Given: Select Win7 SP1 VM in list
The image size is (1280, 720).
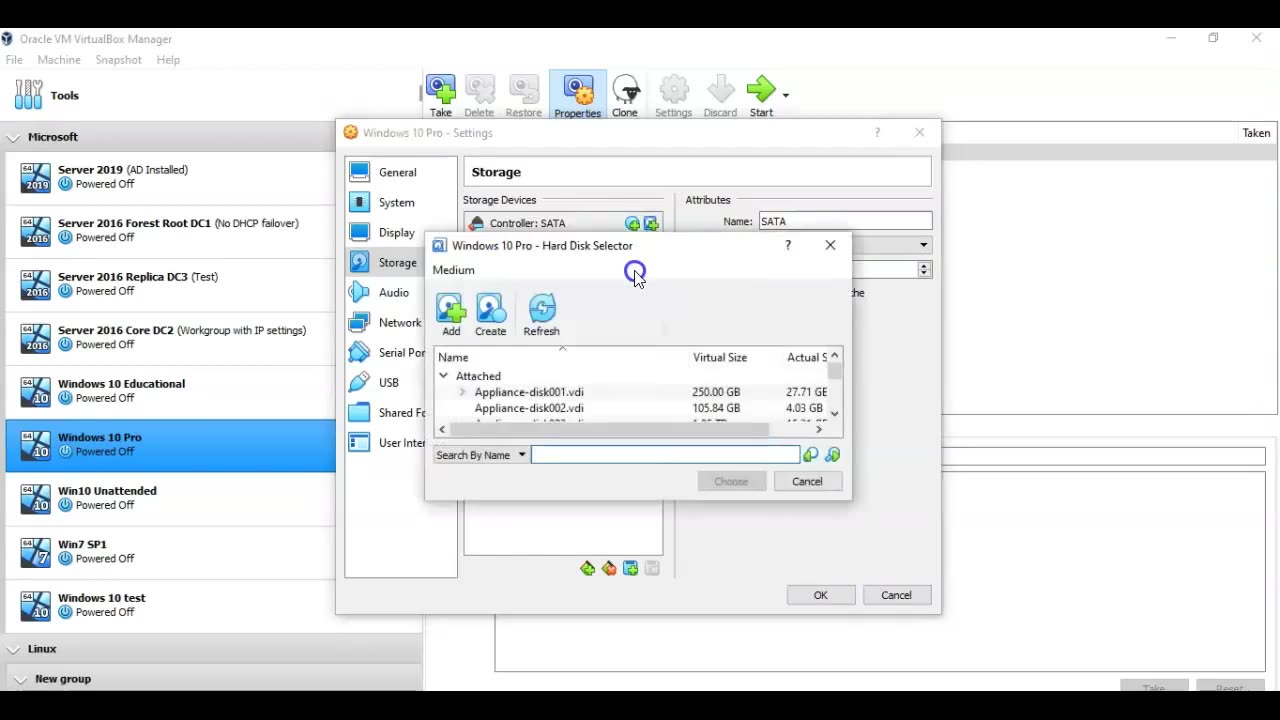Looking at the screenshot, I should [171, 552].
